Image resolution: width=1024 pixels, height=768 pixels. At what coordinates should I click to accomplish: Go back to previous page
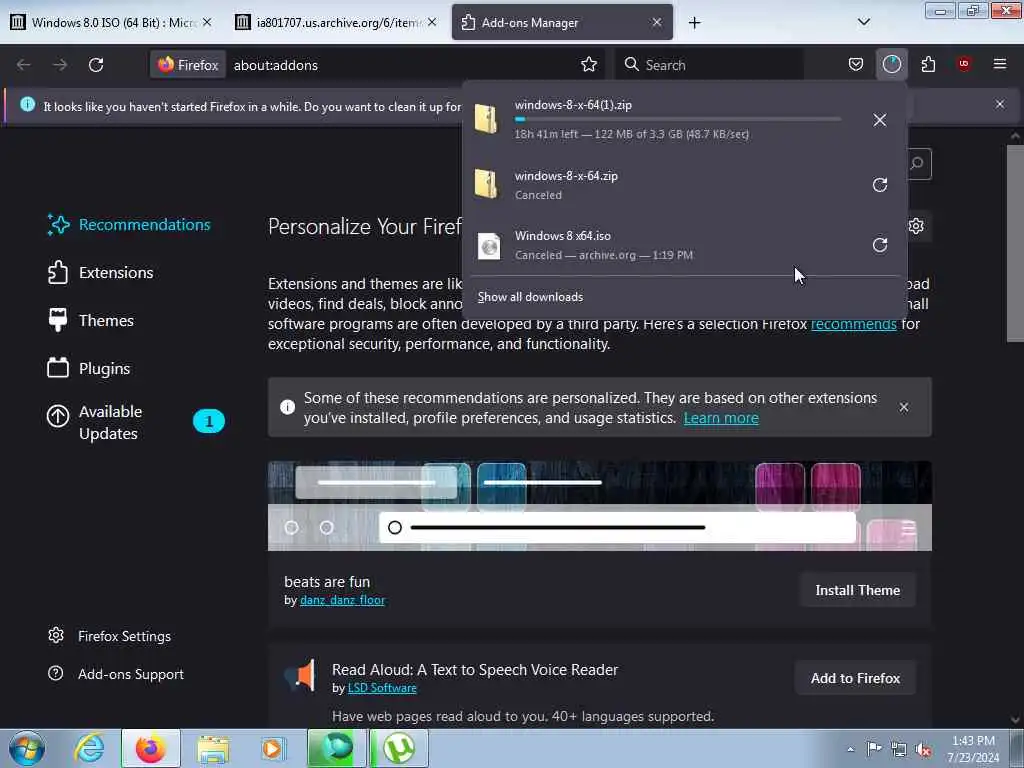click(24, 65)
